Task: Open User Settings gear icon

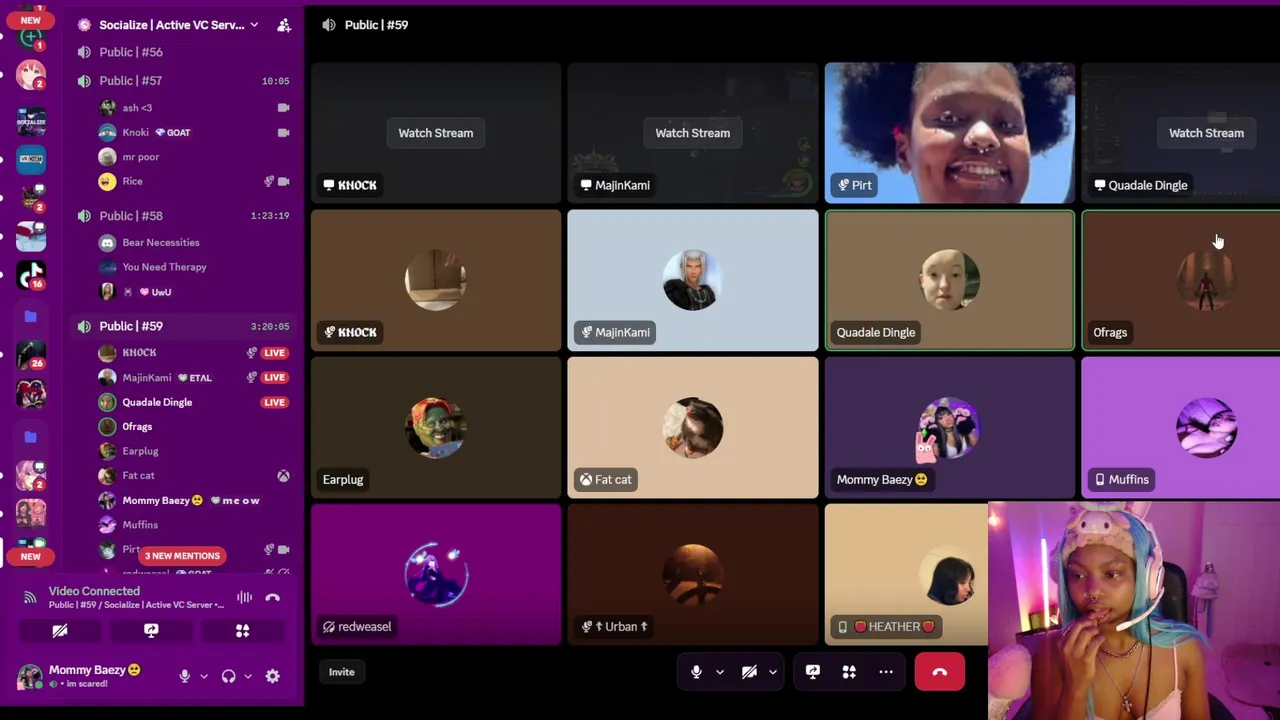Action: [x=272, y=676]
